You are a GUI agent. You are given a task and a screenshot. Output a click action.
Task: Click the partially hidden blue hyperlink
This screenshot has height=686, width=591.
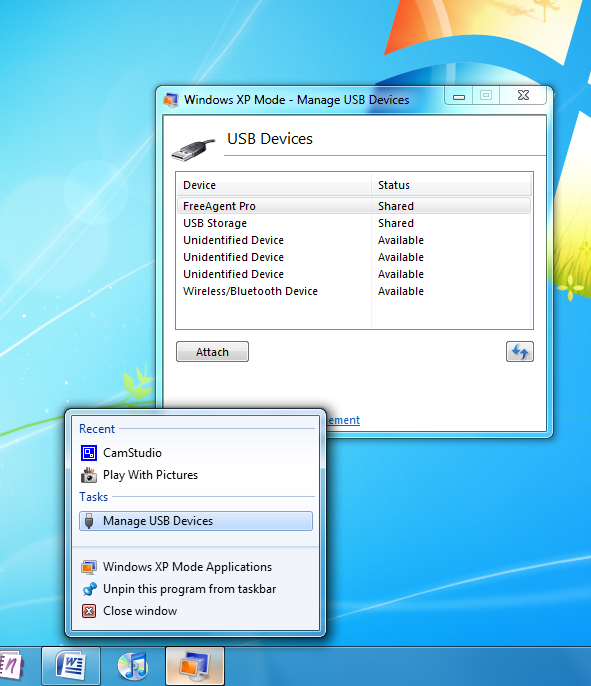click(x=343, y=420)
